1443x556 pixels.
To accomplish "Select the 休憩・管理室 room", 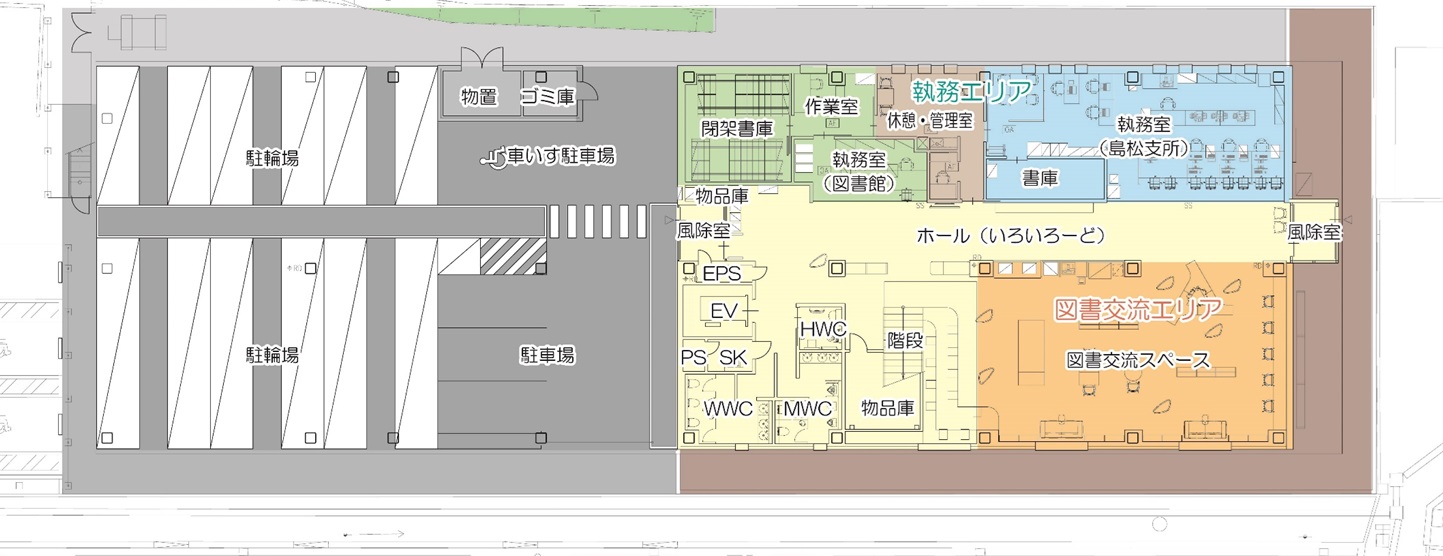I will pyautogui.click(x=929, y=120).
